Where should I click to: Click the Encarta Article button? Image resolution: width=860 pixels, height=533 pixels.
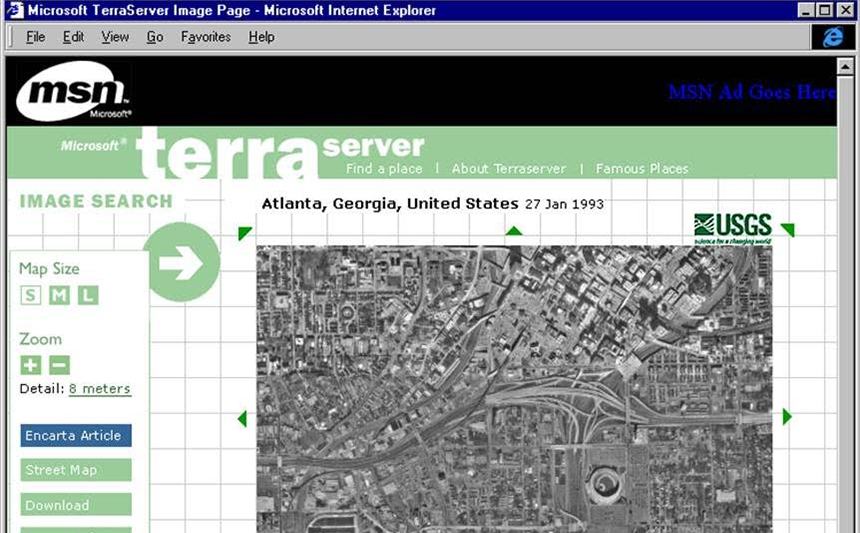76,436
